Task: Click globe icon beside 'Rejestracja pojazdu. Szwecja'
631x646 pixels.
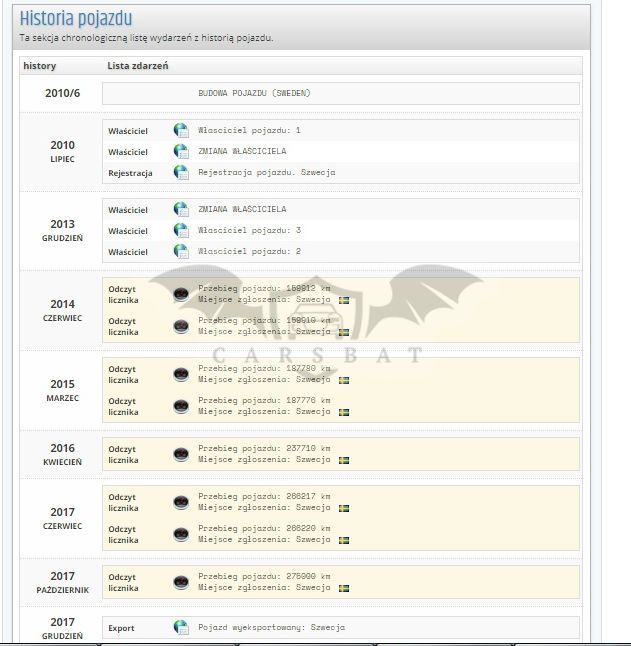Action: (x=181, y=172)
